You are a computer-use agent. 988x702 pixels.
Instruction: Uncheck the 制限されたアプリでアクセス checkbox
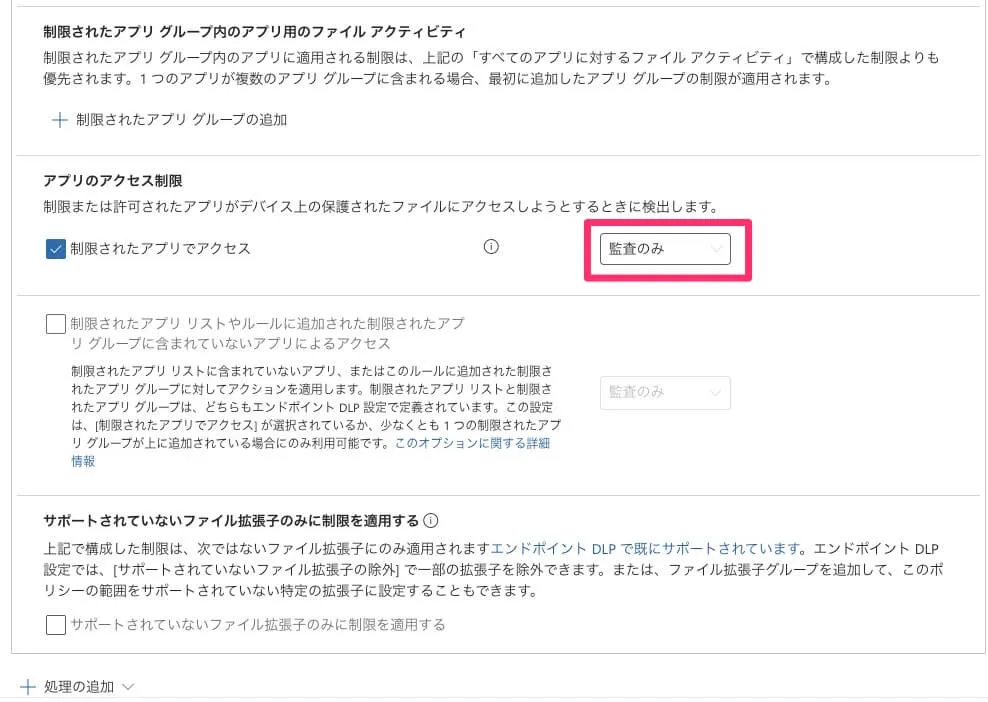tap(56, 249)
